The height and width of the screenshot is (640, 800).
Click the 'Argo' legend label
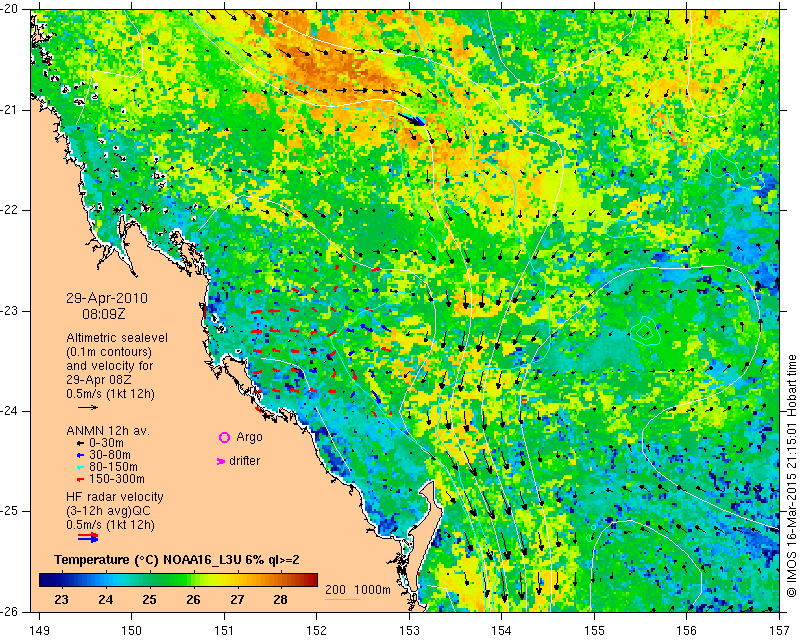click(x=249, y=437)
